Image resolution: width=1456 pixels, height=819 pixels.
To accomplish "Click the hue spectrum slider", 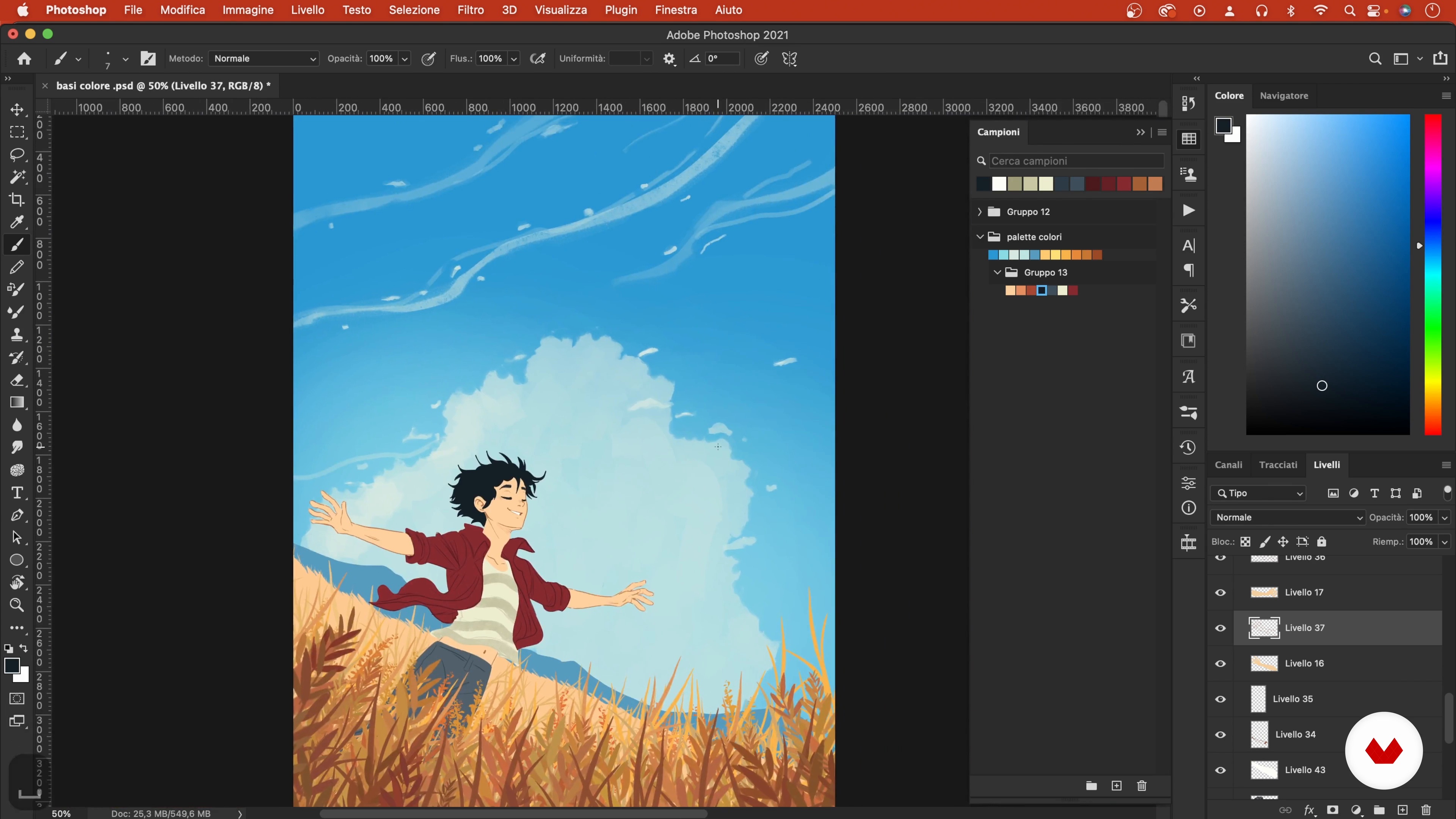I will 1432,275.
